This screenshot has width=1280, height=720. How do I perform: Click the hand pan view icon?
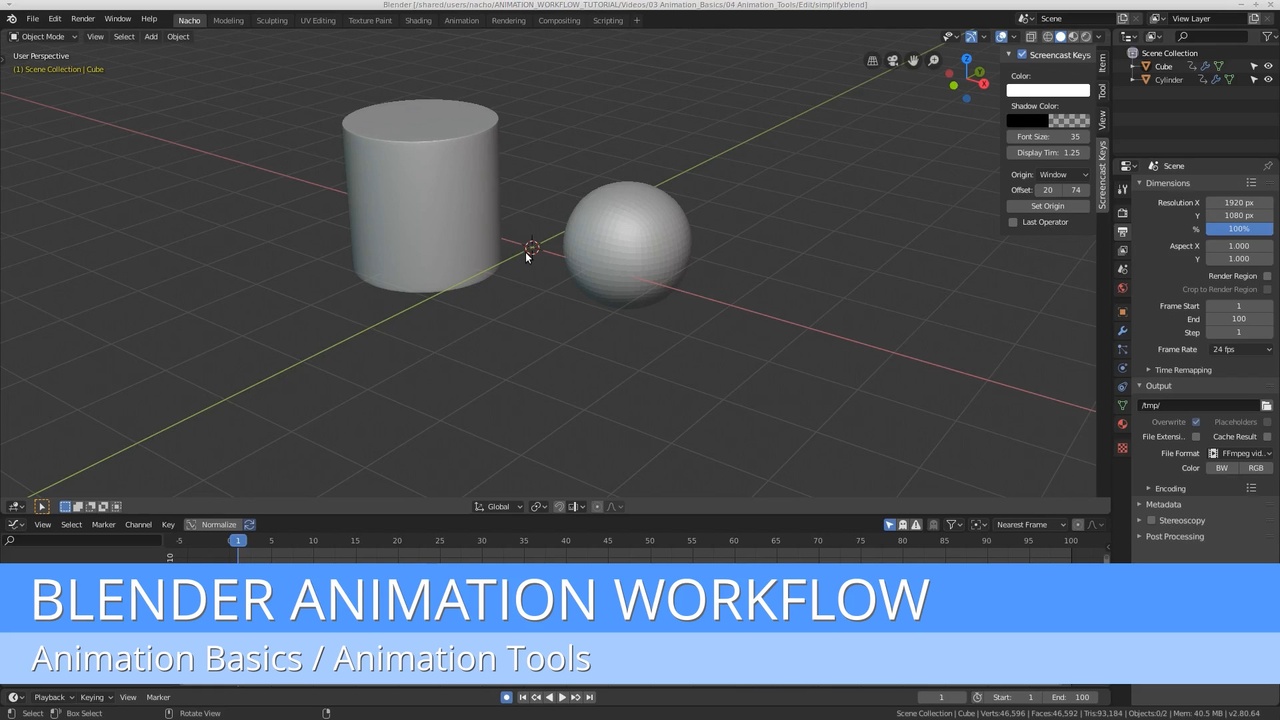click(x=913, y=60)
